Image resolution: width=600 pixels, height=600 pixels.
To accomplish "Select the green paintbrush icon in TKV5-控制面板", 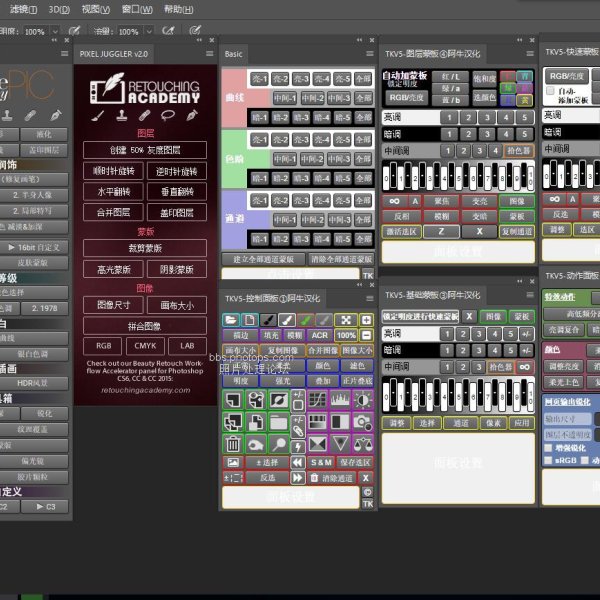I will tap(305, 320).
